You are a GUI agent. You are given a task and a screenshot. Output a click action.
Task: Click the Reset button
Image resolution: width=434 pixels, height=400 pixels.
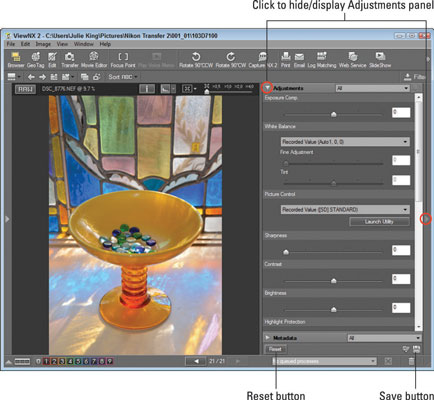[x=275, y=349]
